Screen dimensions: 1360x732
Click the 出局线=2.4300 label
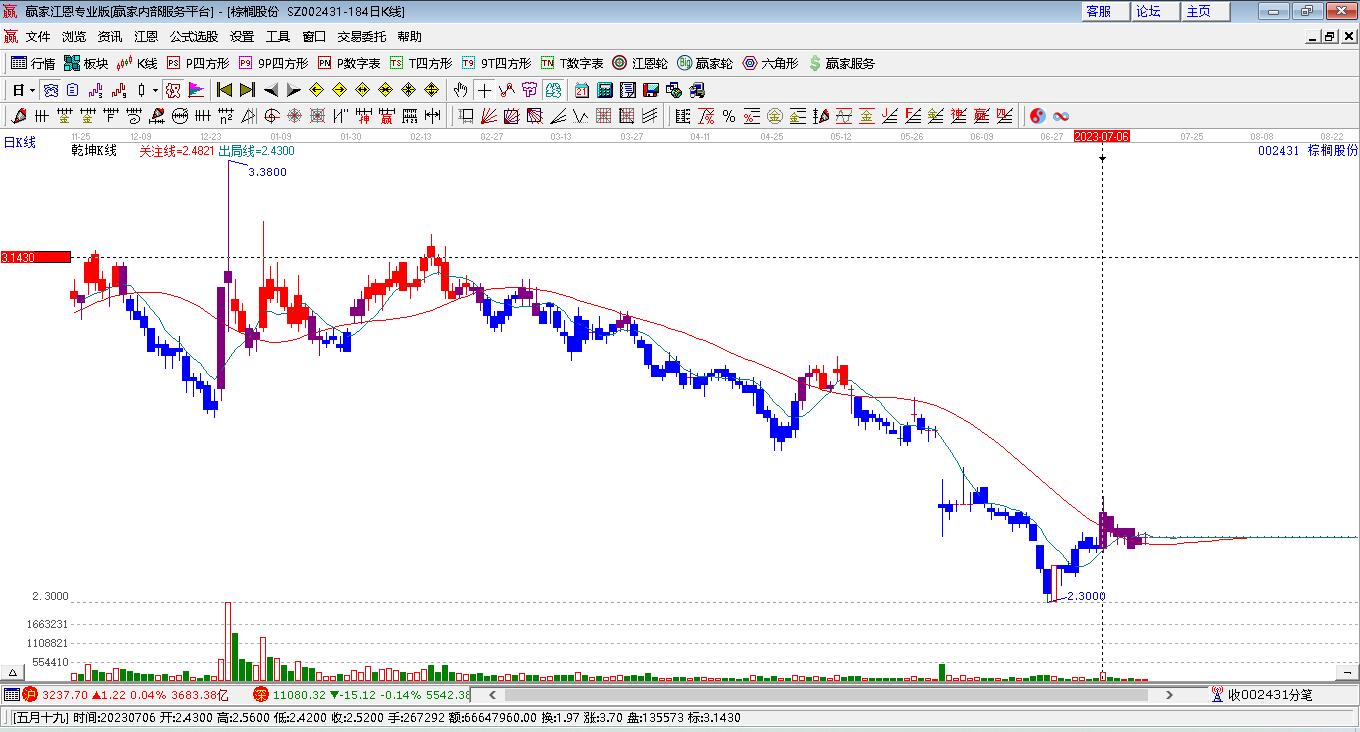click(x=257, y=151)
